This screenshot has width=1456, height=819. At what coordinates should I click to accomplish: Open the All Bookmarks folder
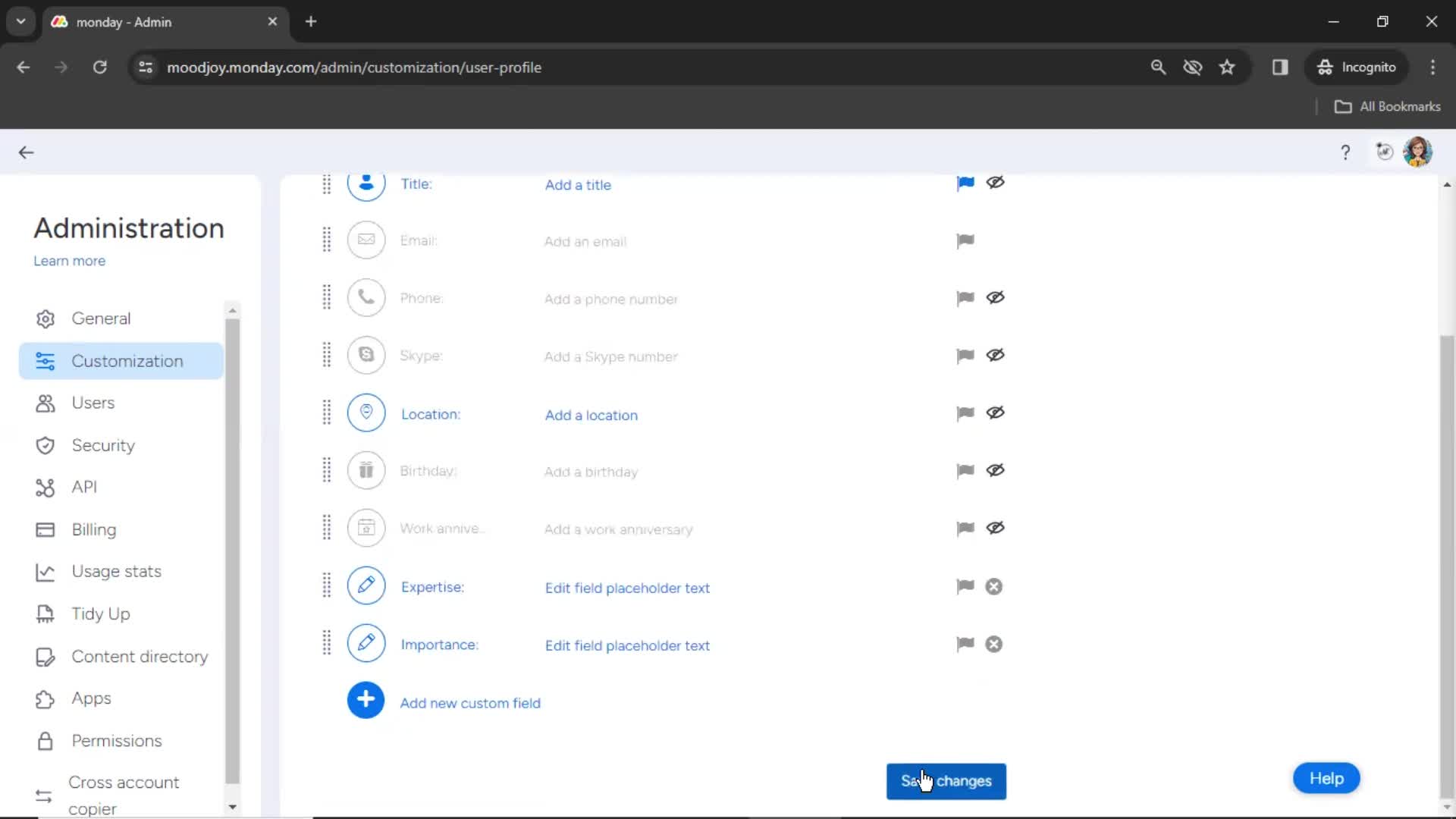pyautogui.click(x=1387, y=107)
